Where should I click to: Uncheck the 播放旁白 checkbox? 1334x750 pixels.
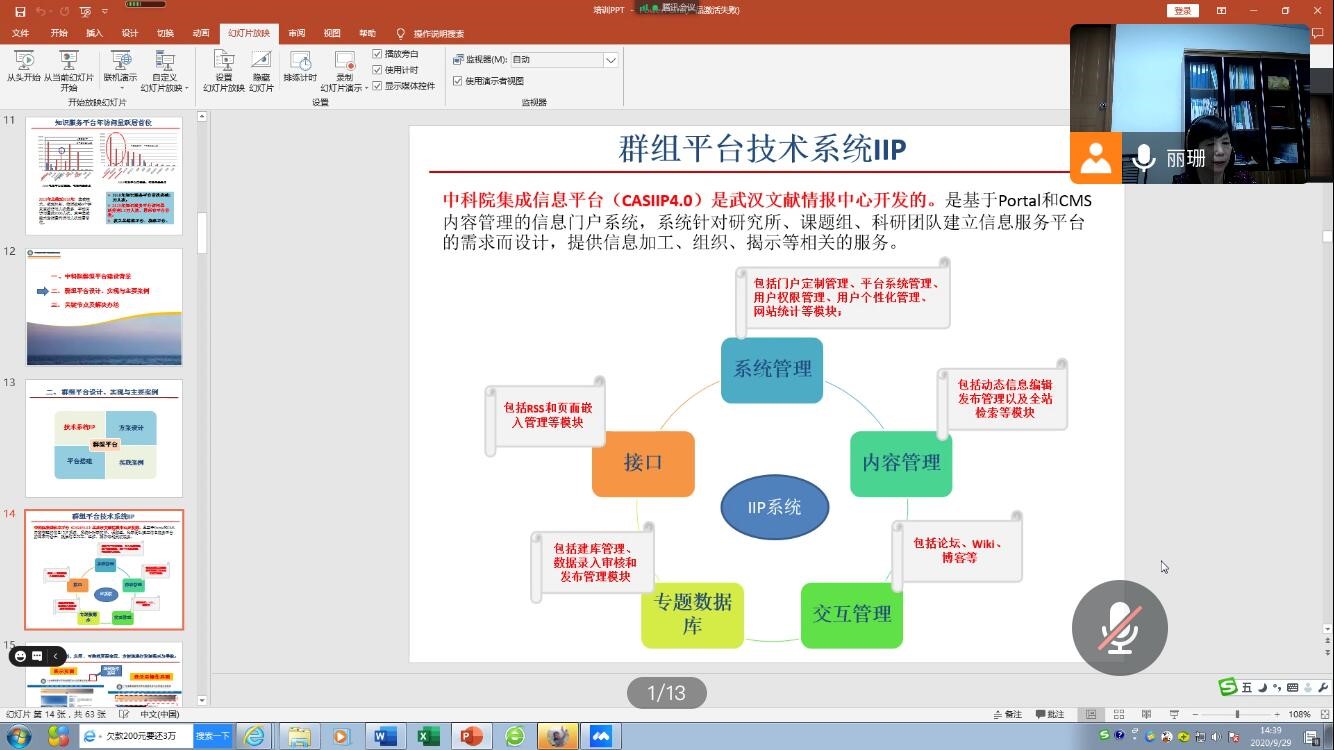377,54
